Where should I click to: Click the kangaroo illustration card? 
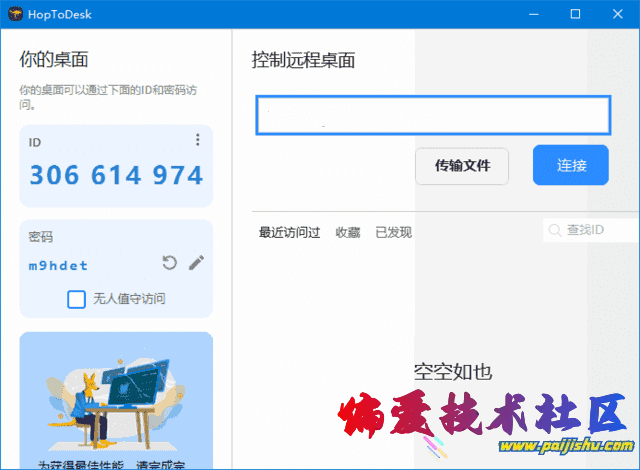(116, 401)
